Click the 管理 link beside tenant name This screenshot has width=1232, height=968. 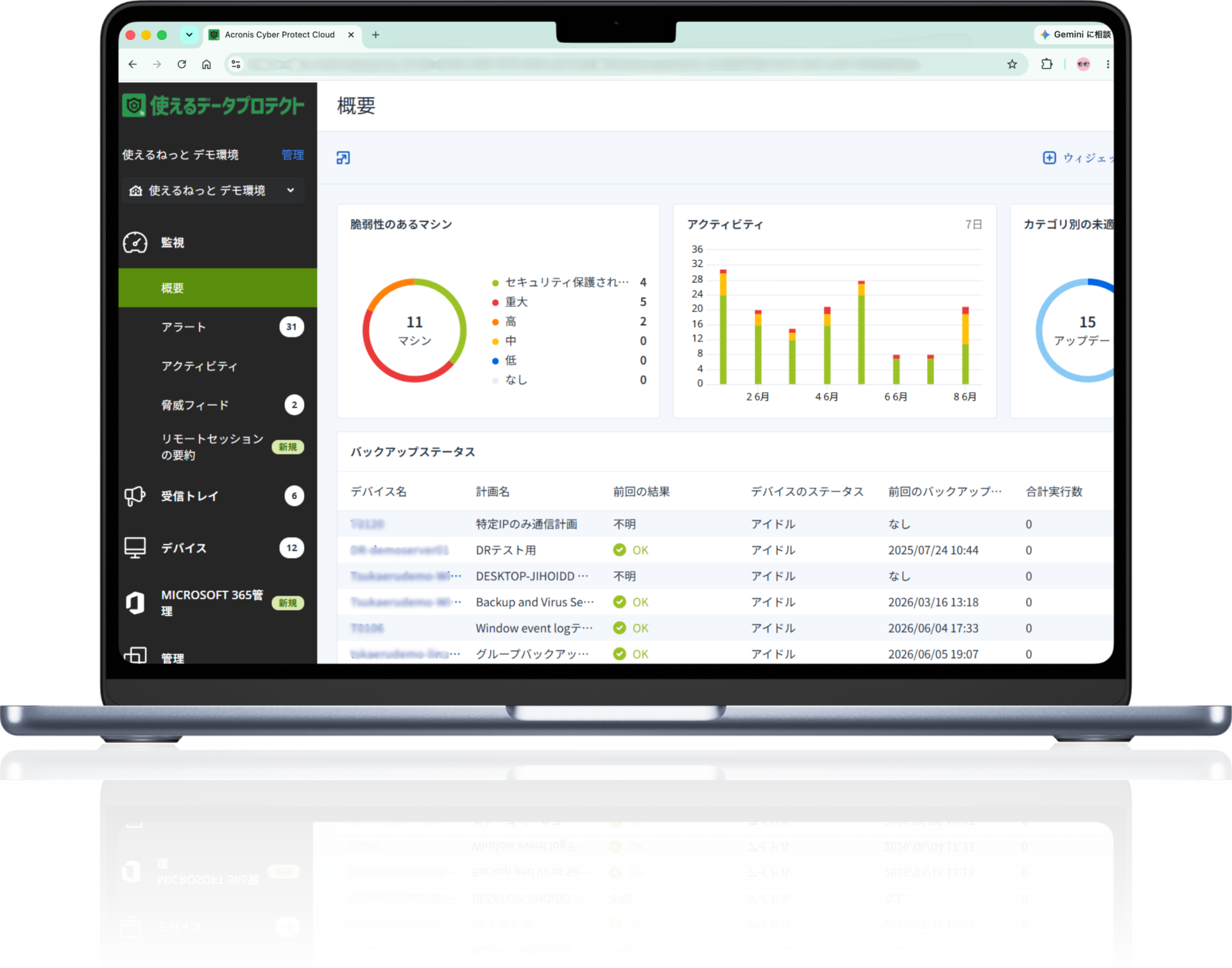point(293,155)
